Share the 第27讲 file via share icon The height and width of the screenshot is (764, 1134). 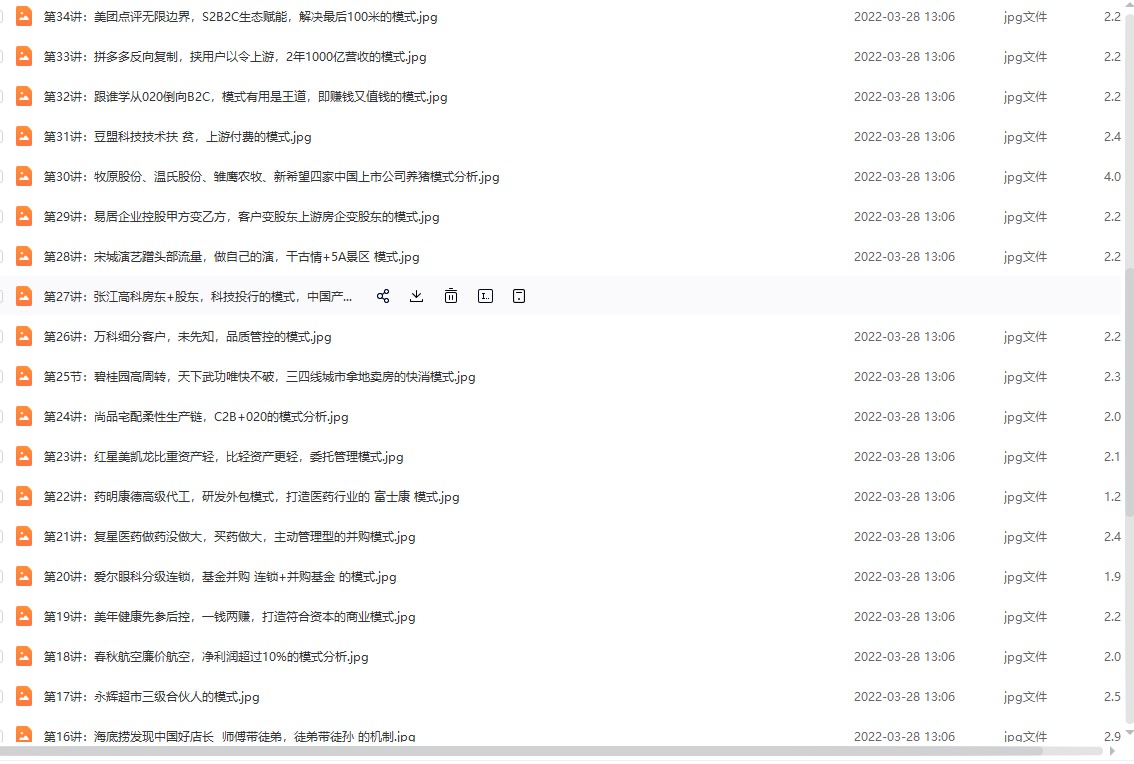(x=383, y=296)
